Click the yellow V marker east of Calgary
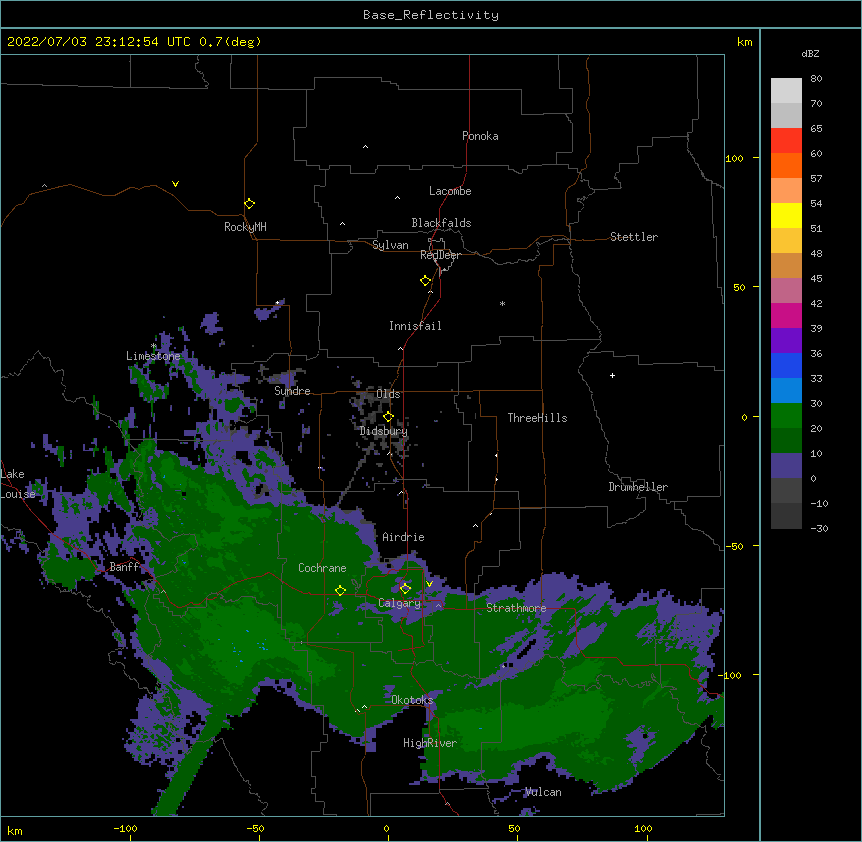862x842 pixels. tap(429, 584)
